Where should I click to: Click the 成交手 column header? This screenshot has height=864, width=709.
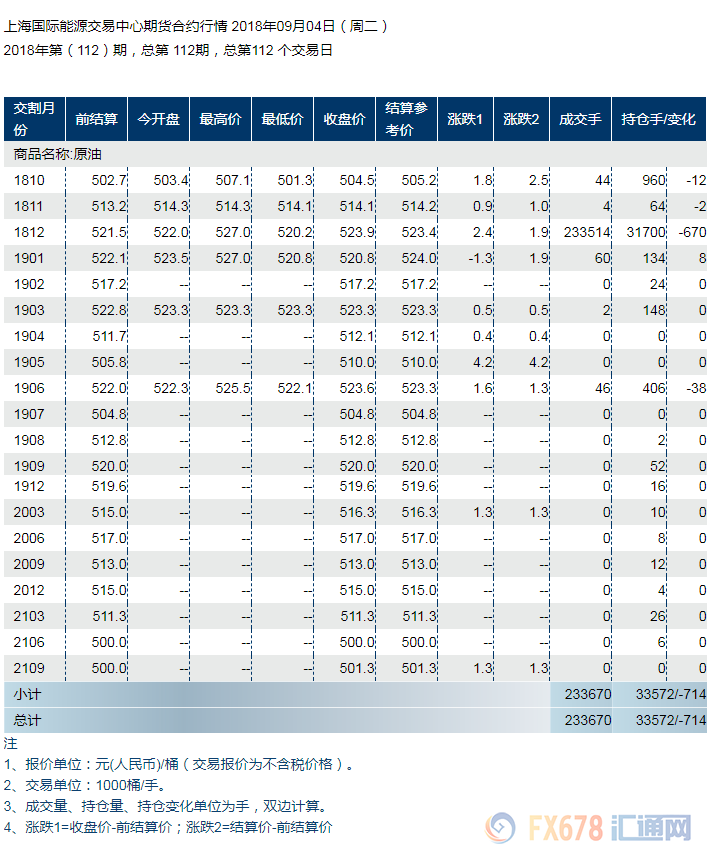point(580,119)
